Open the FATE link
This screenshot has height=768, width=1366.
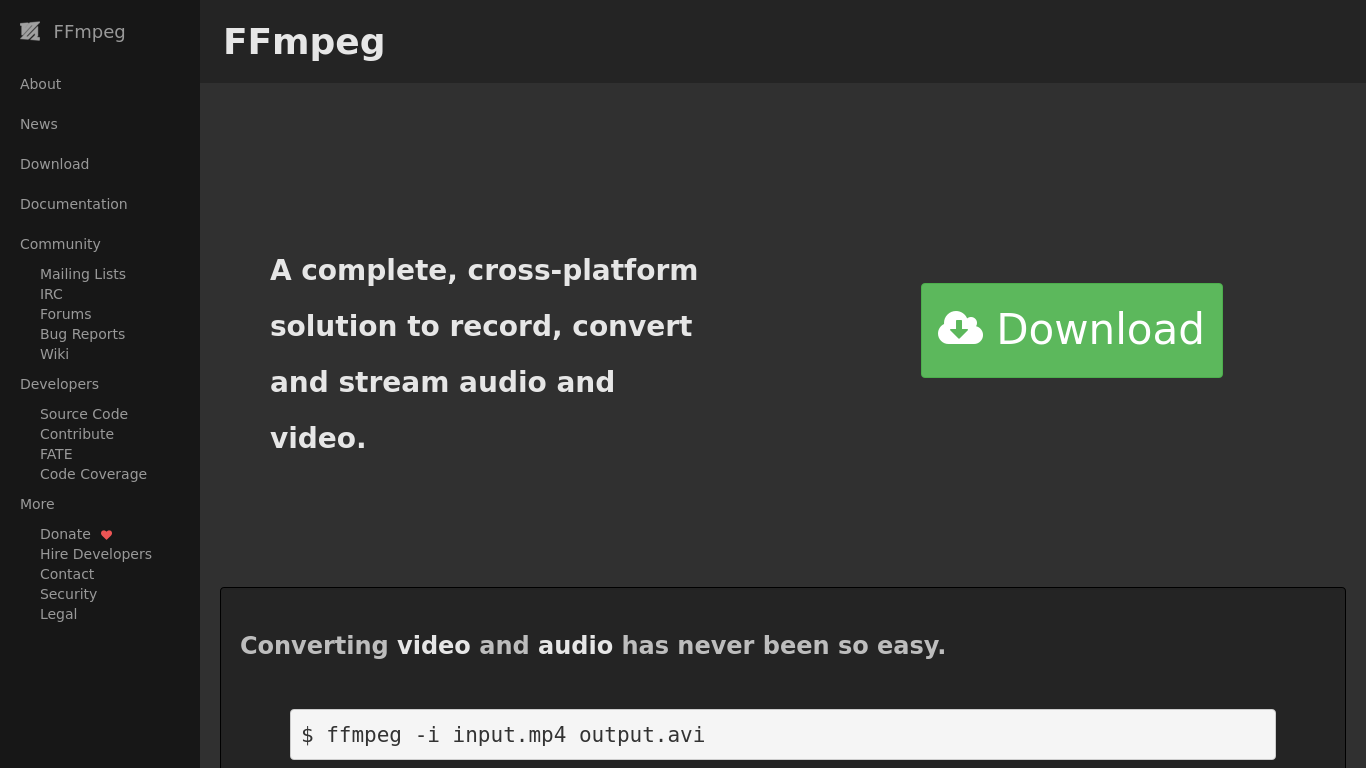click(56, 454)
